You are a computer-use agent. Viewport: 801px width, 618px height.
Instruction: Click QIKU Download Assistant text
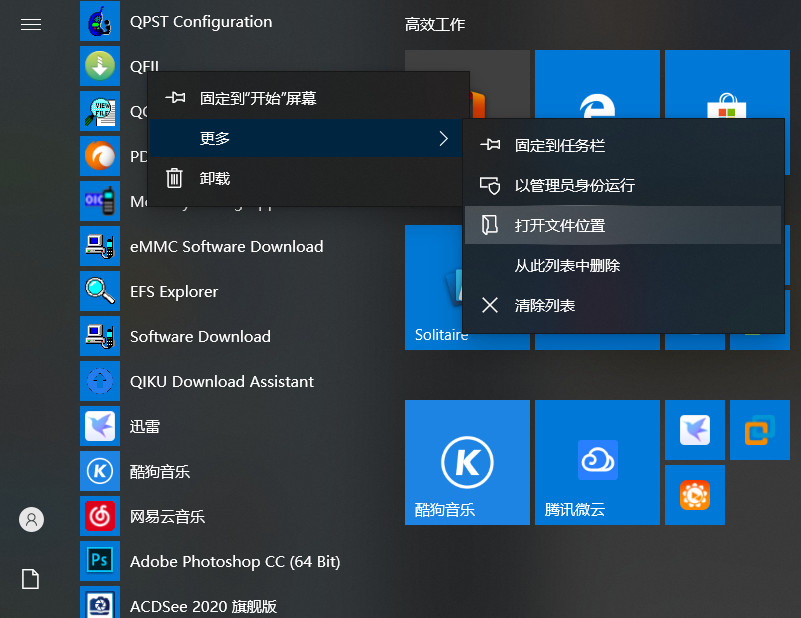point(222,382)
